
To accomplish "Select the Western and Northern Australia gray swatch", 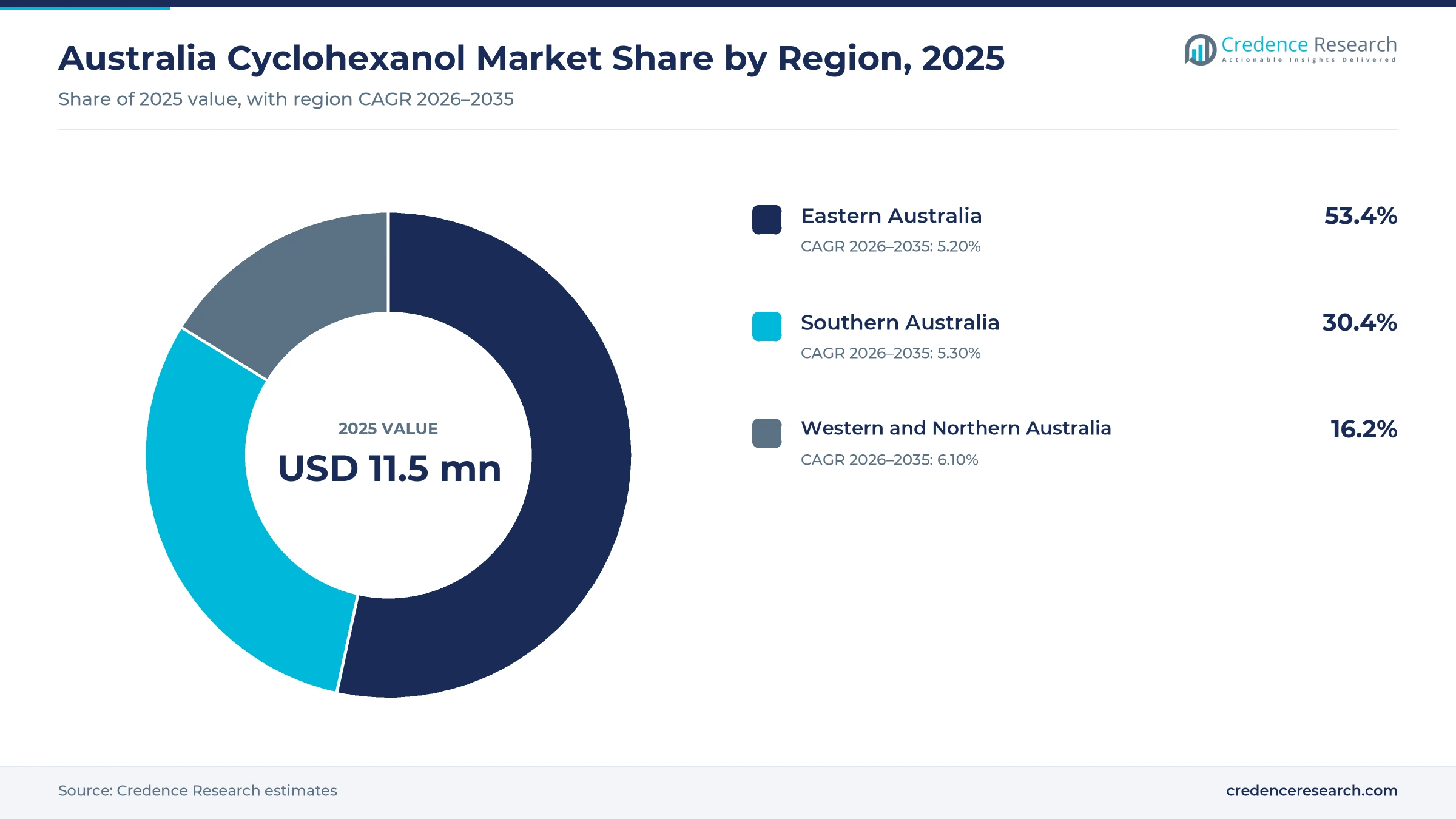I will point(767,433).
